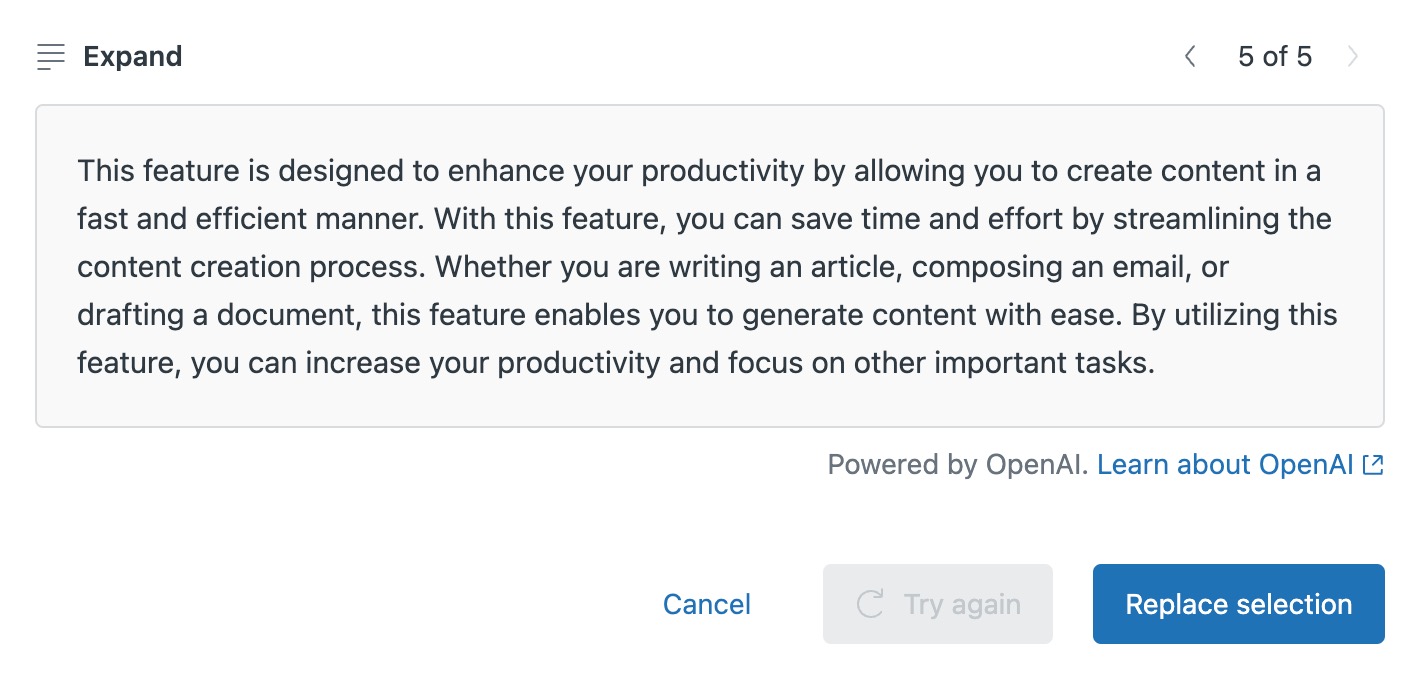Click external-link icon beside Learn about OpenAI
The image size is (1418, 684).
(x=1373, y=465)
